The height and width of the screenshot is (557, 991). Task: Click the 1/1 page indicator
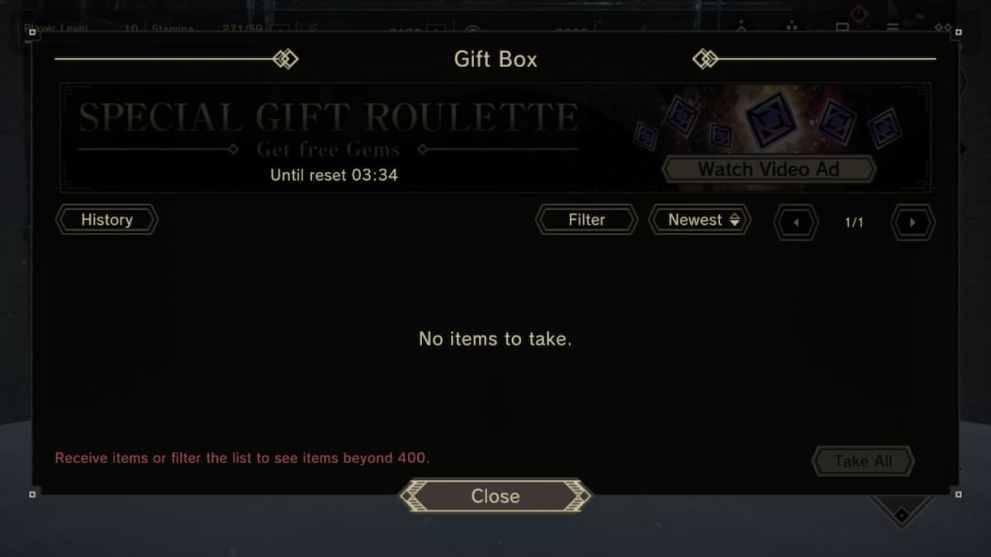tap(854, 223)
